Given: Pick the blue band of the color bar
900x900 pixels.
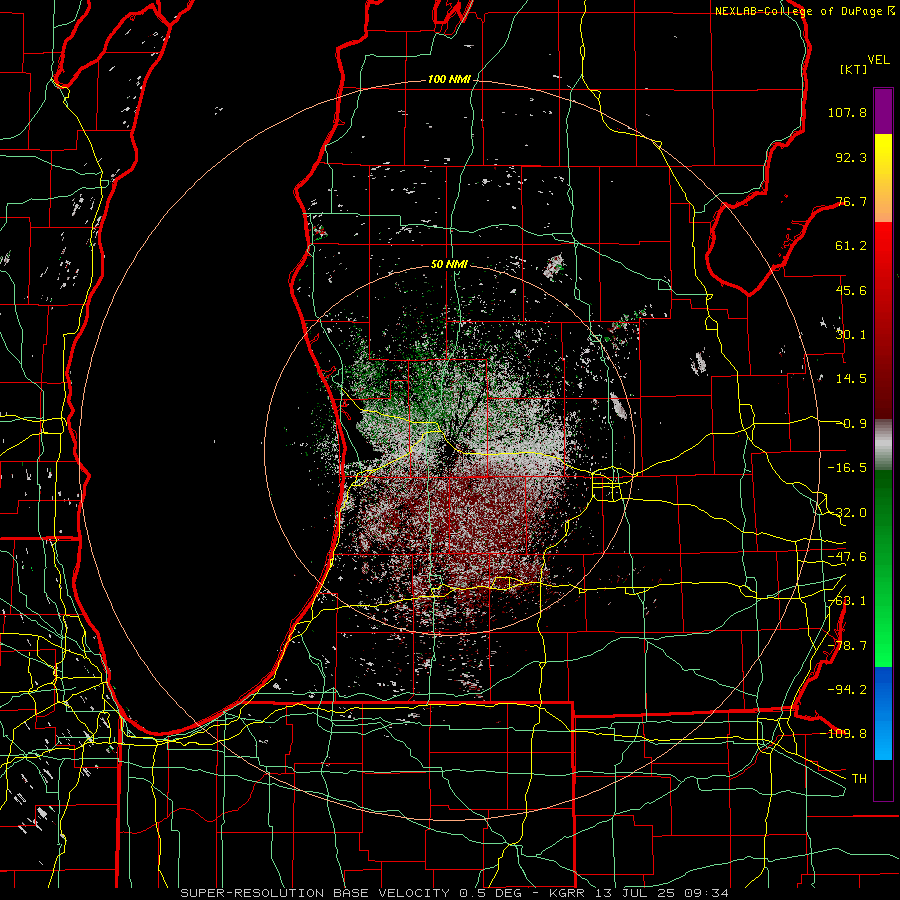Looking at the screenshot, I should pyautogui.click(x=883, y=713).
